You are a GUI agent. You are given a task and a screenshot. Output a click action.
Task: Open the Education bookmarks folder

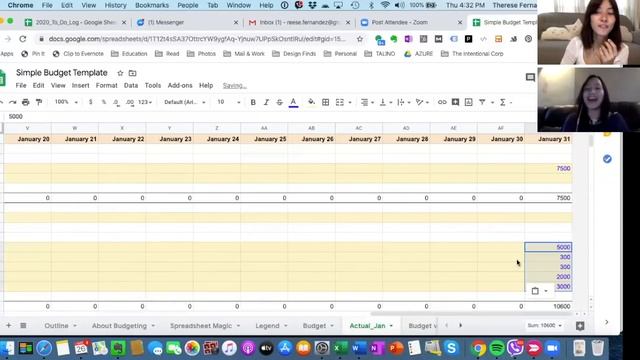pos(129,53)
